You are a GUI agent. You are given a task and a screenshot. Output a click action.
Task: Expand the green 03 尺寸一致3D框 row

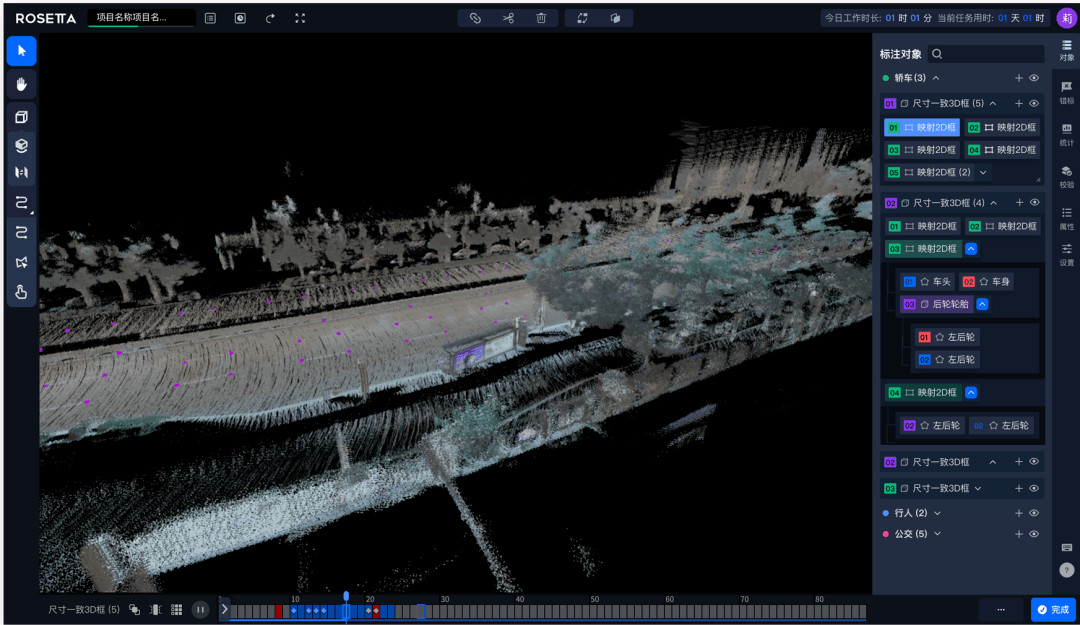coord(978,488)
